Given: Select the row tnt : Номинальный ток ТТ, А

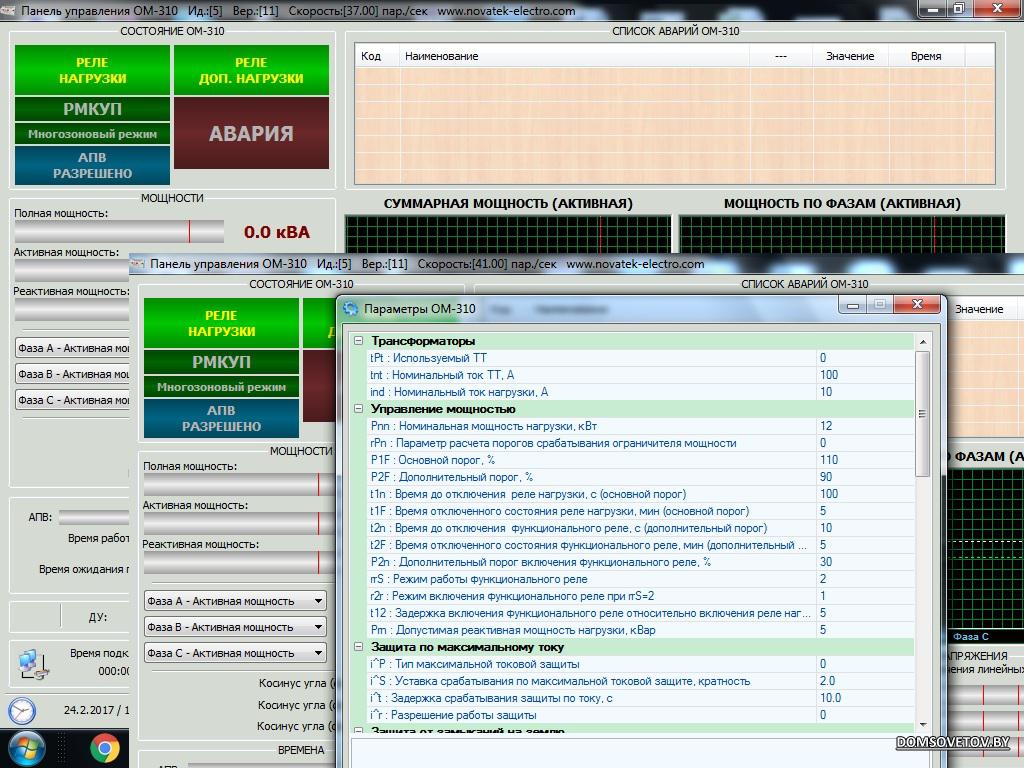Looking at the screenshot, I should (x=640, y=375).
